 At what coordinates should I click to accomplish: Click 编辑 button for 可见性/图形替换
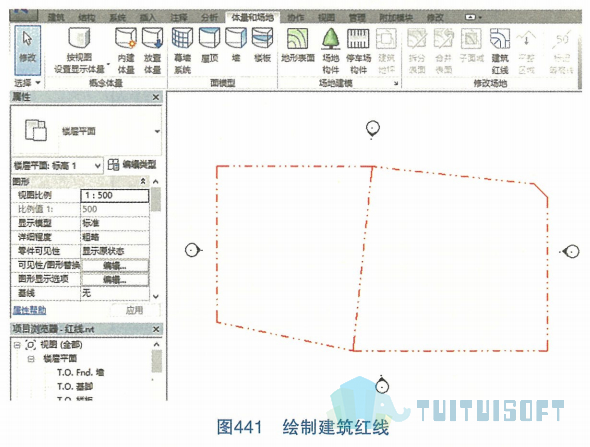pos(115,265)
